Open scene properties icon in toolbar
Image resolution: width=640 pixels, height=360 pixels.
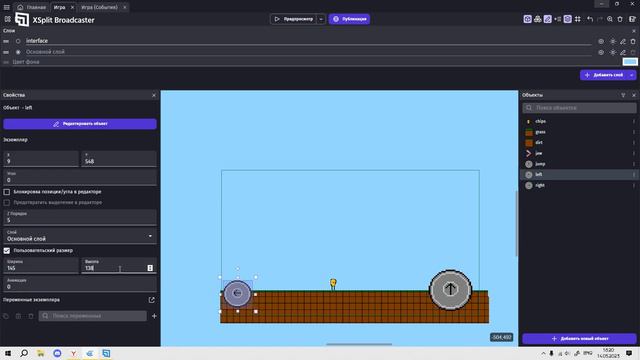(632, 19)
